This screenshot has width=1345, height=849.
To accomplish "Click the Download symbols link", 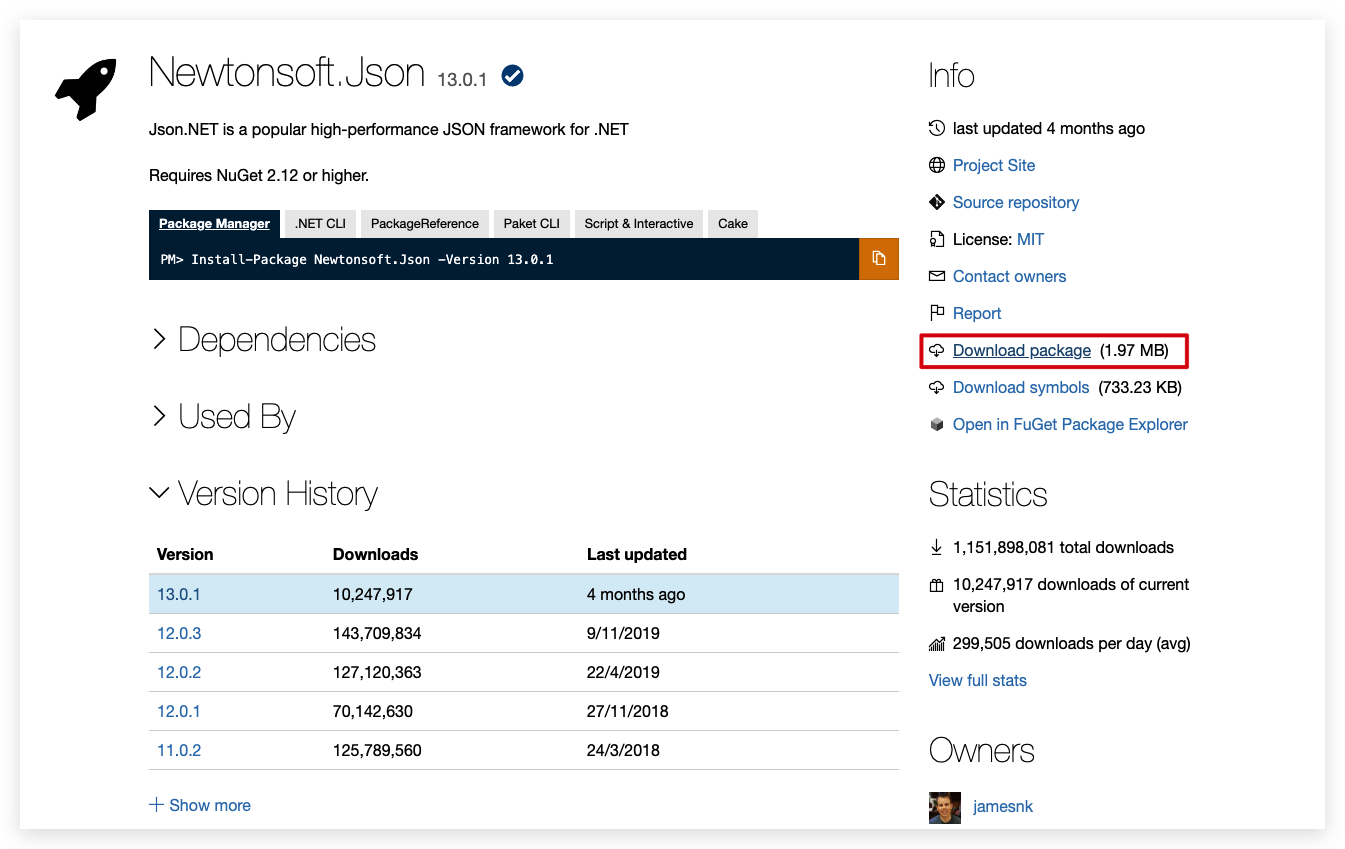I will coord(1021,387).
